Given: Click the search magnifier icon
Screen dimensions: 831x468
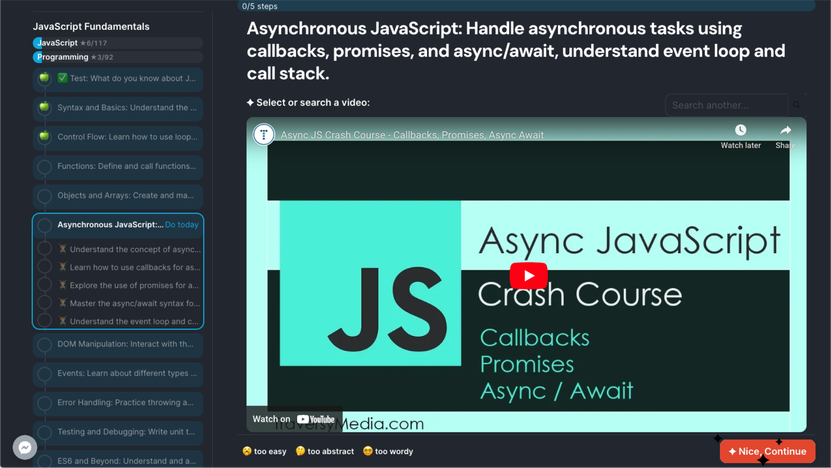Looking at the screenshot, I should (797, 105).
